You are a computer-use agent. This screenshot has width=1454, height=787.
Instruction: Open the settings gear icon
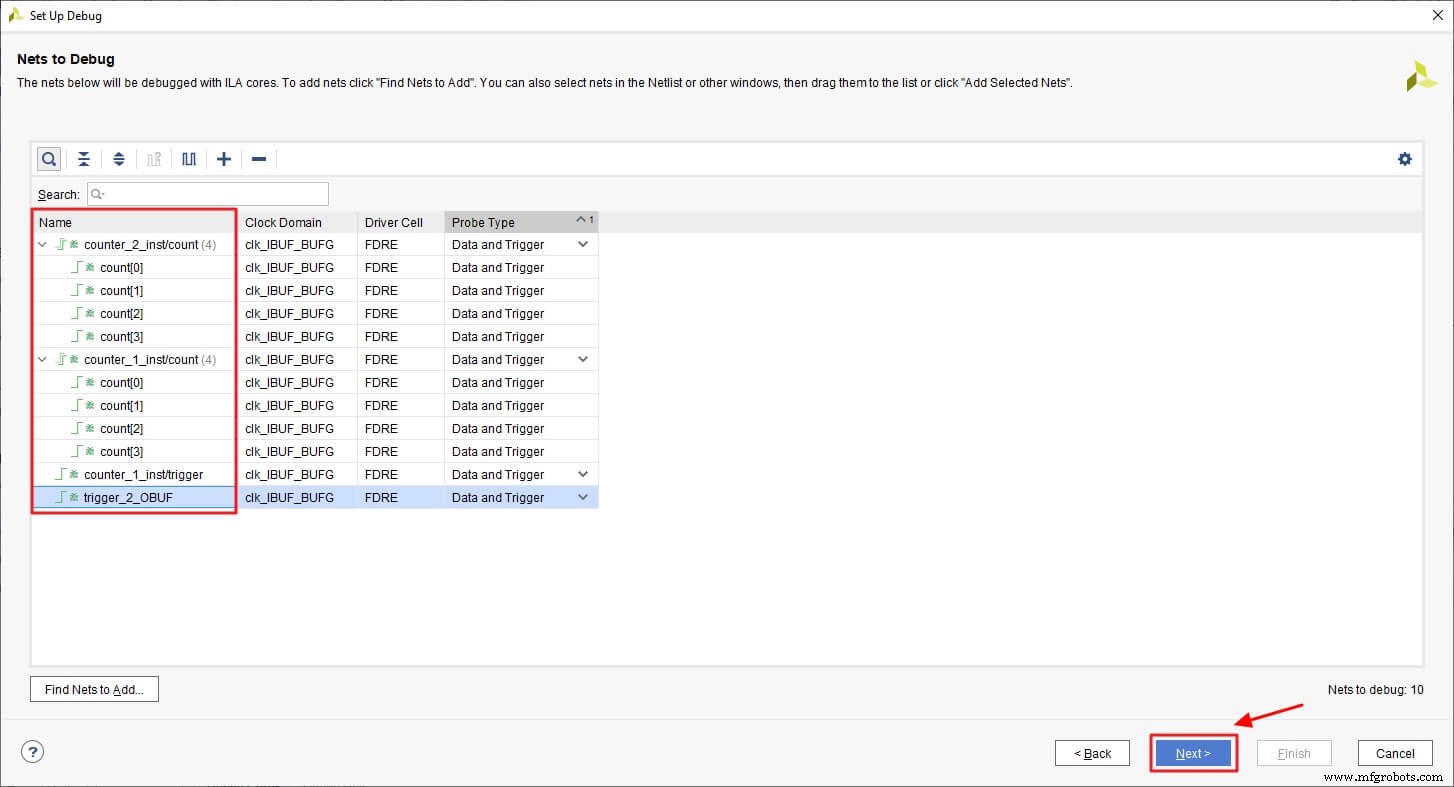pyautogui.click(x=1405, y=158)
